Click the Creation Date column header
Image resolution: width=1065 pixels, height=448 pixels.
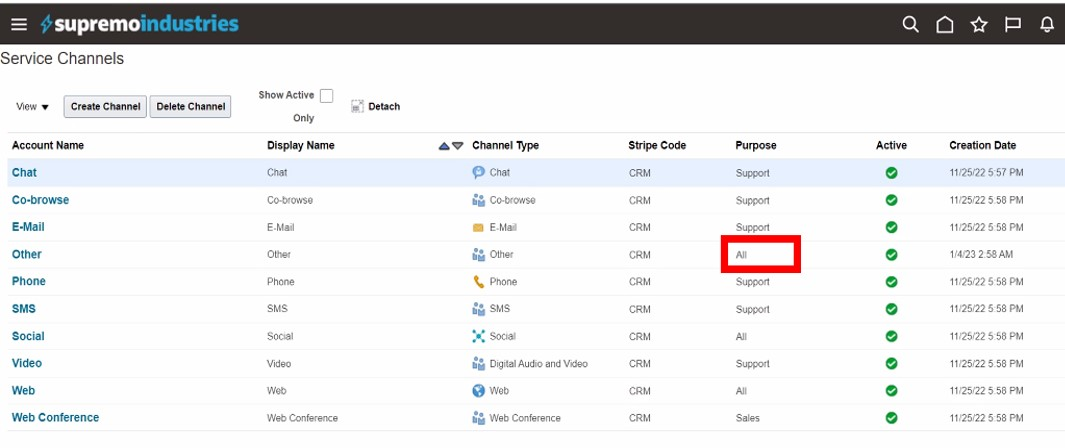pos(982,146)
